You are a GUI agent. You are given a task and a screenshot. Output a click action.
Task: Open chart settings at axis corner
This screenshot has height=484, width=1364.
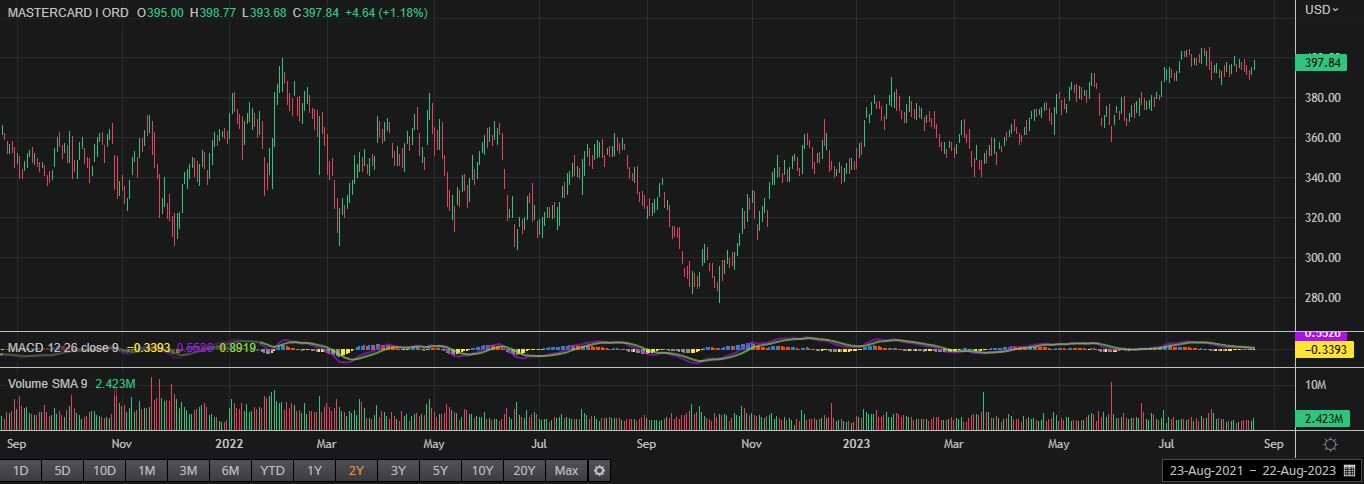(1330, 444)
